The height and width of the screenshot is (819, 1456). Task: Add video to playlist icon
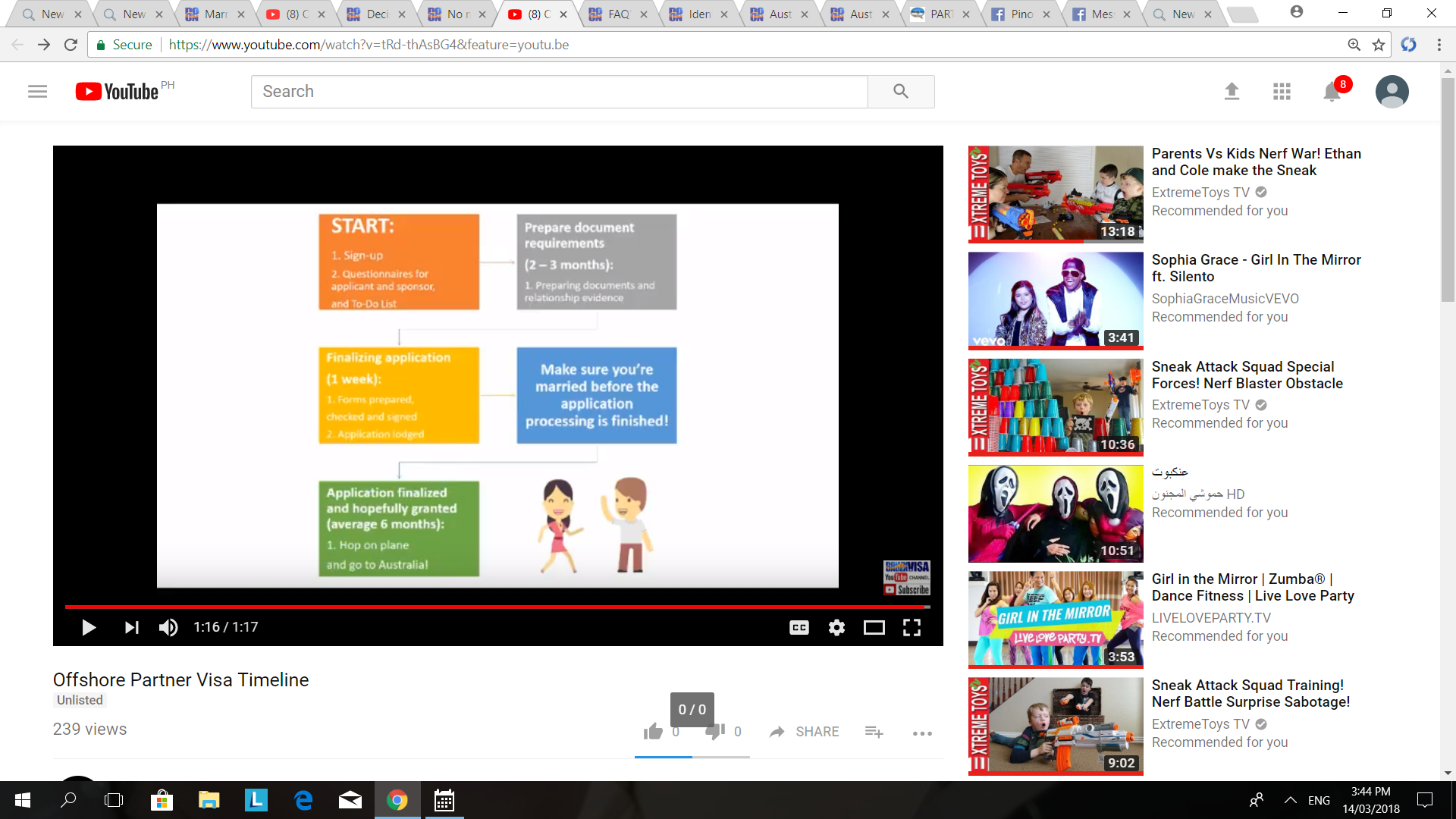(x=874, y=732)
